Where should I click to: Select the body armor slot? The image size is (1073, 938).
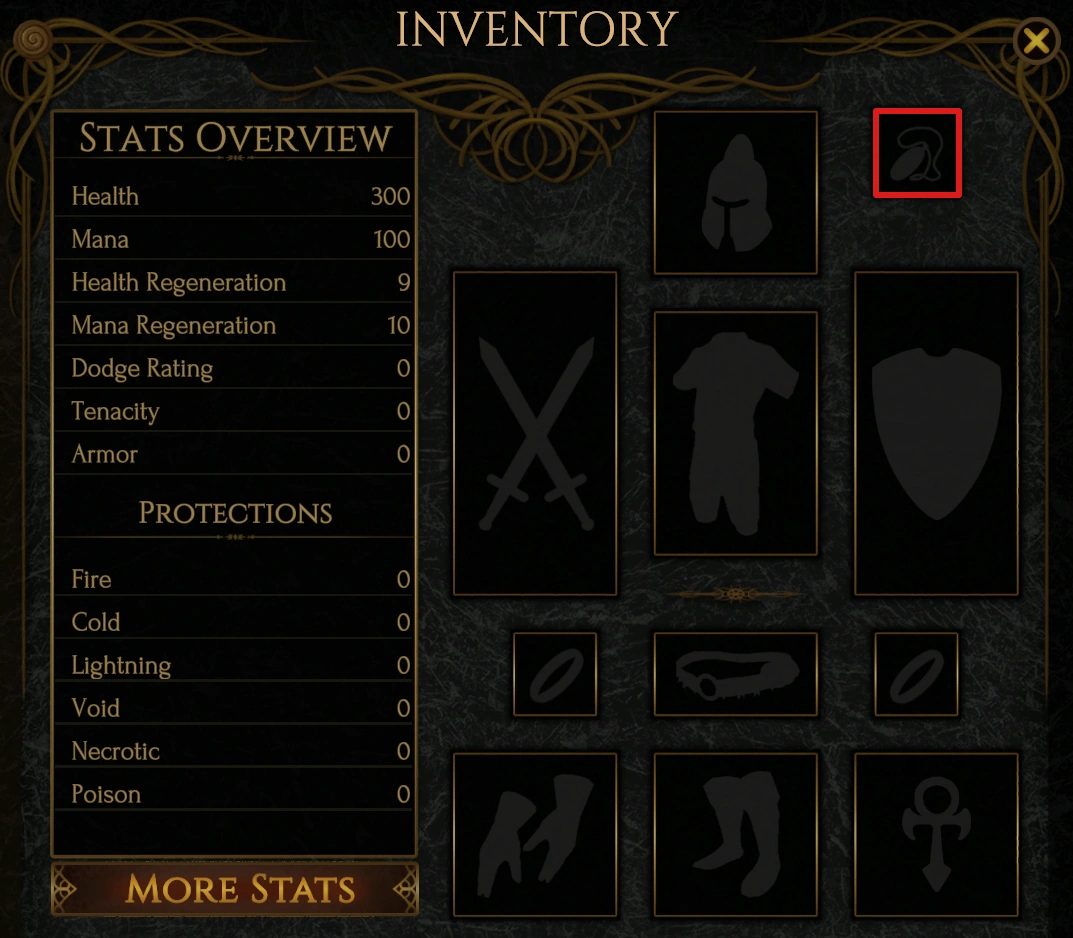coord(736,433)
